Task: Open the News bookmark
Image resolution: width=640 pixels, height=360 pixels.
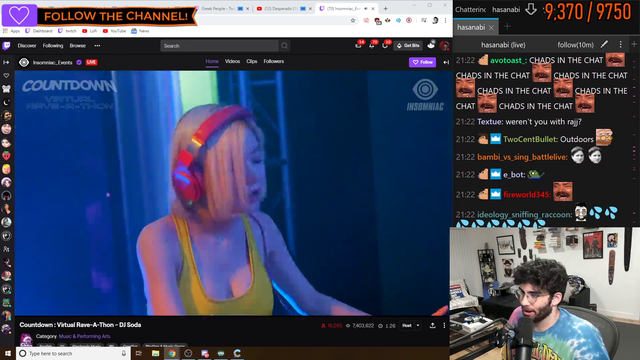Action: click(x=140, y=31)
